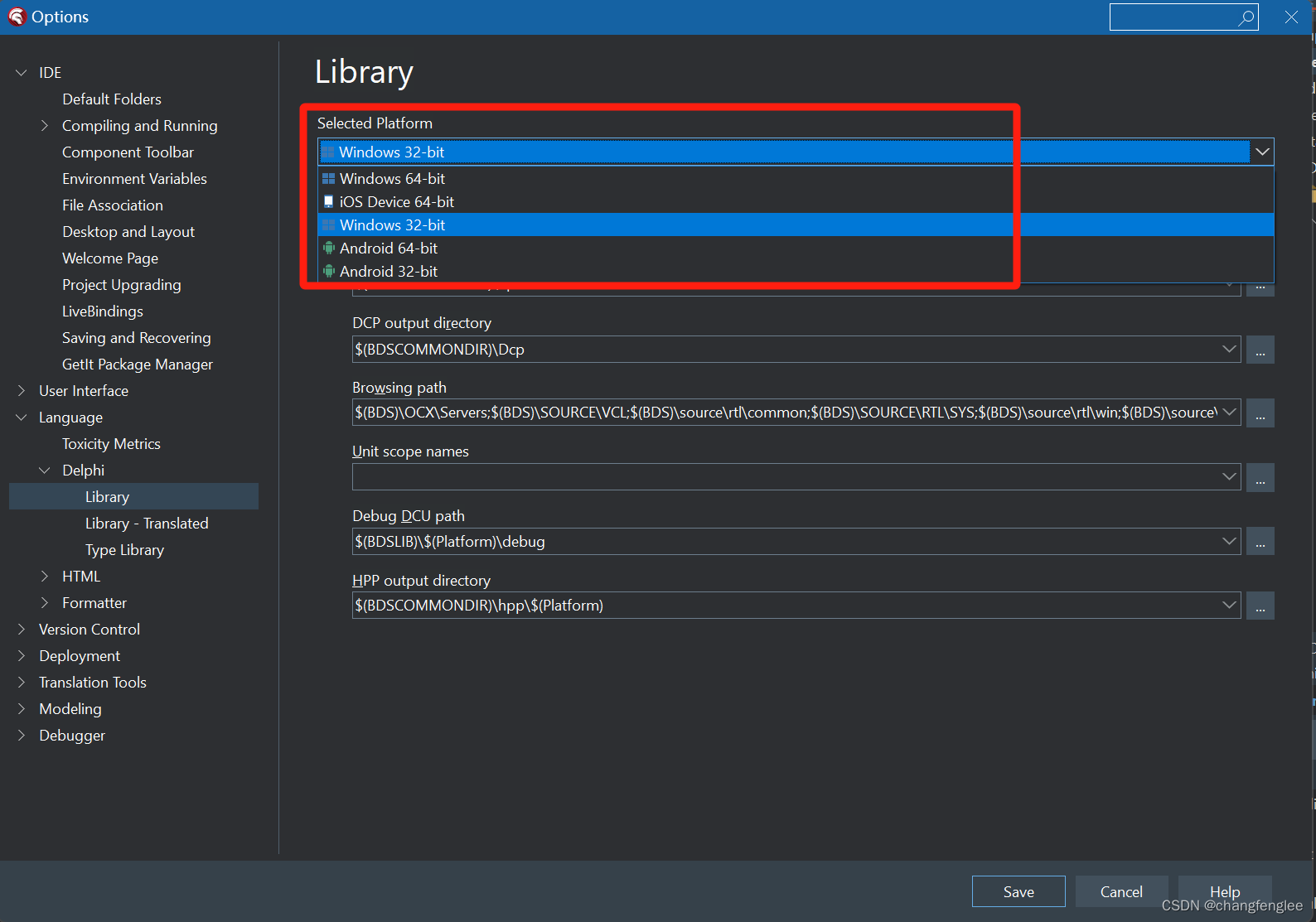Expand the Formatter tree node
This screenshot has width=1316, height=922.
pyautogui.click(x=45, y=602)
